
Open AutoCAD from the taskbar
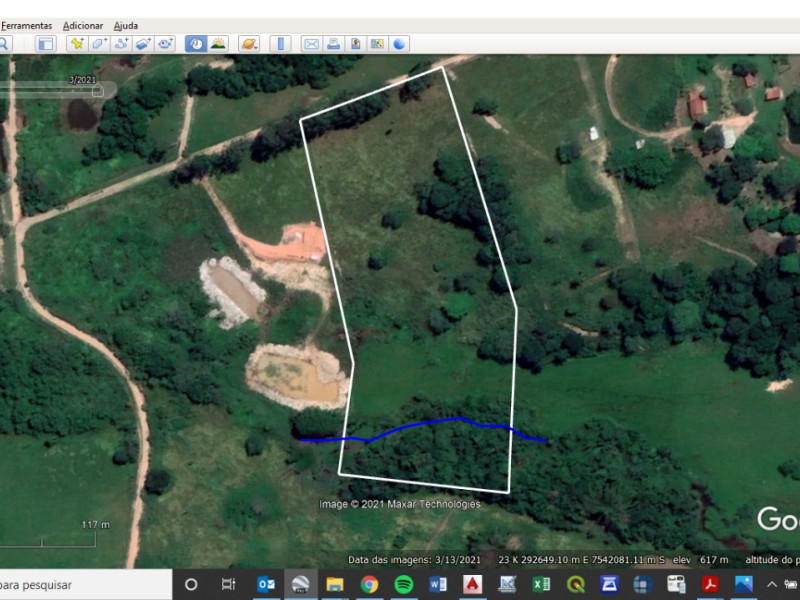[472, 585]
